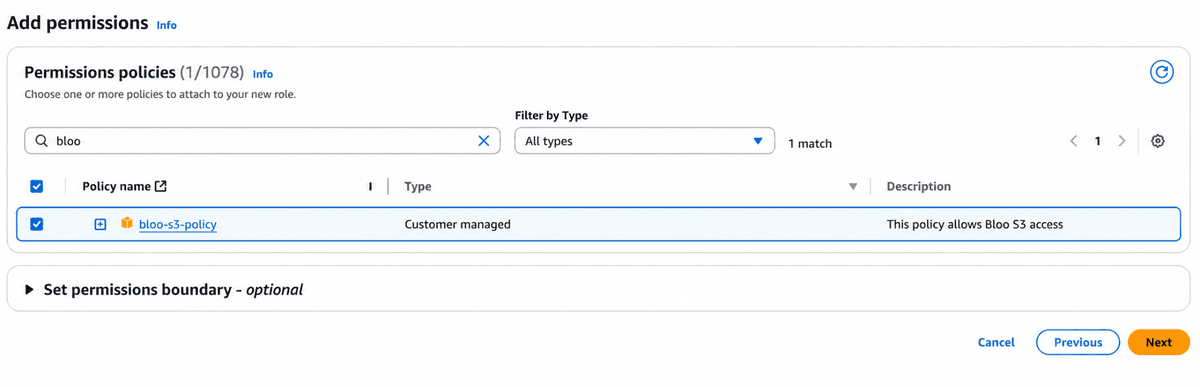The width and height of the screenshot is (1200, 387).
Task: Uncheck the bloo-s3-policy row checkbox
Action: [x=37, y=224]
